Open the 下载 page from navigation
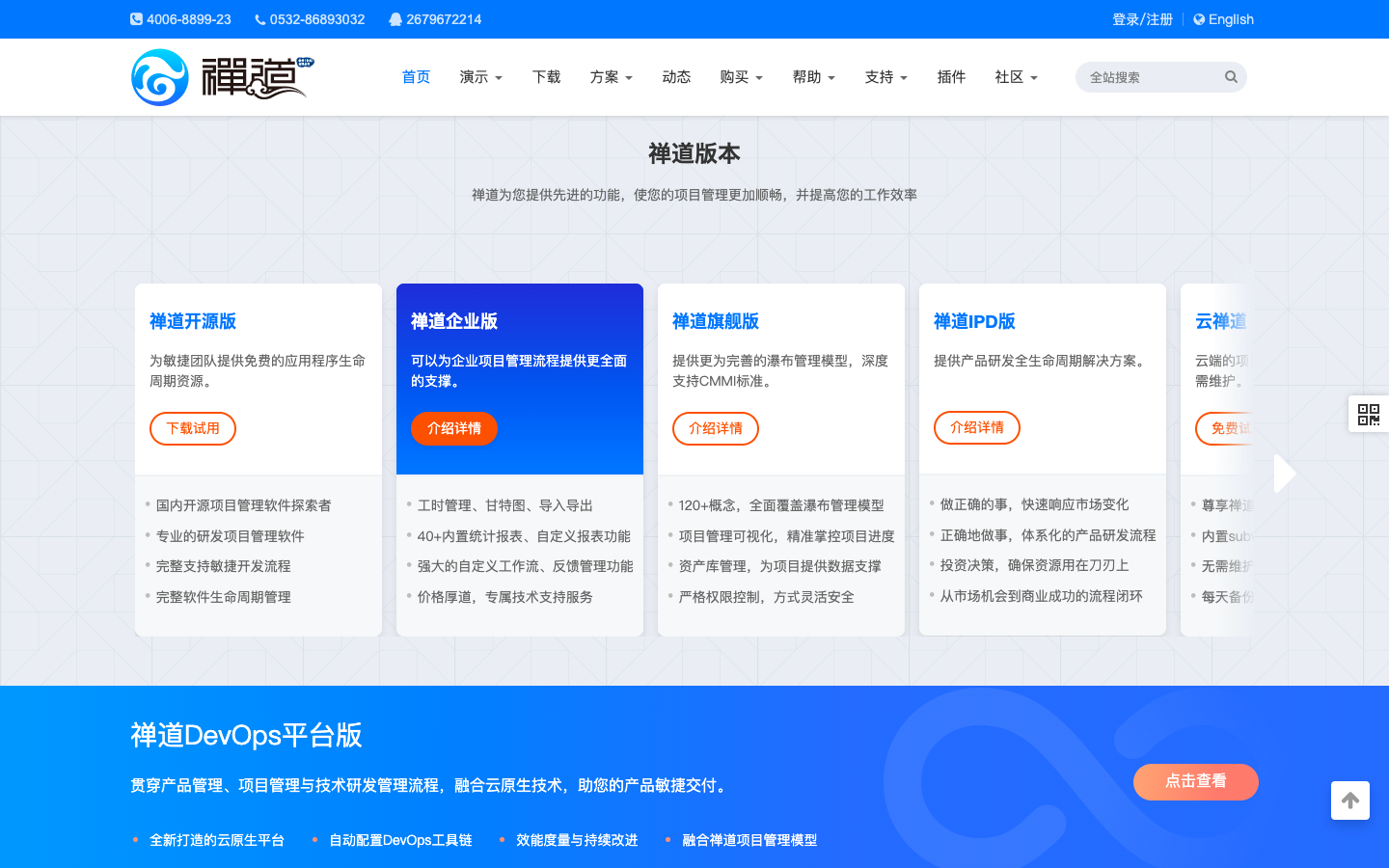Screen dimensions: 1389x868 click(546, 77)
